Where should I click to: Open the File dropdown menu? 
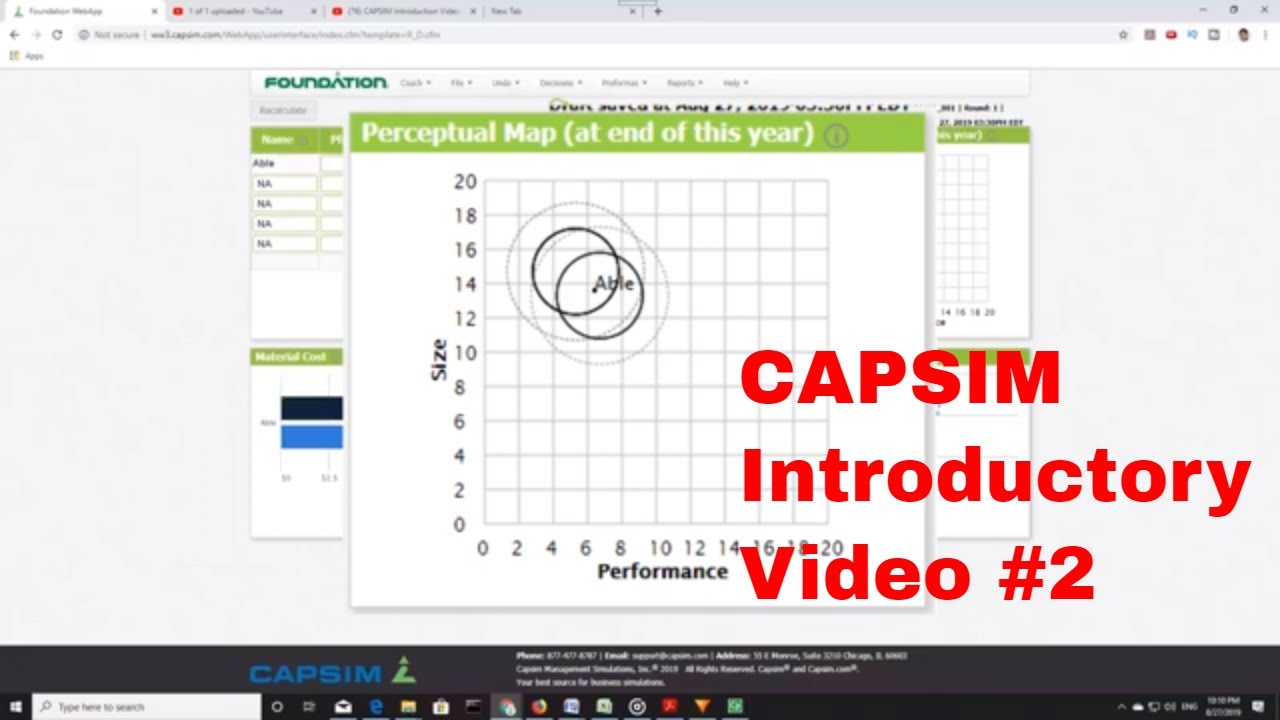click(461, 83)
